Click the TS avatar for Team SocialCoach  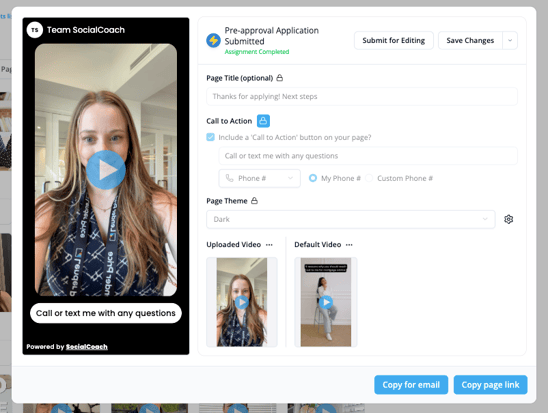[35, 30]
